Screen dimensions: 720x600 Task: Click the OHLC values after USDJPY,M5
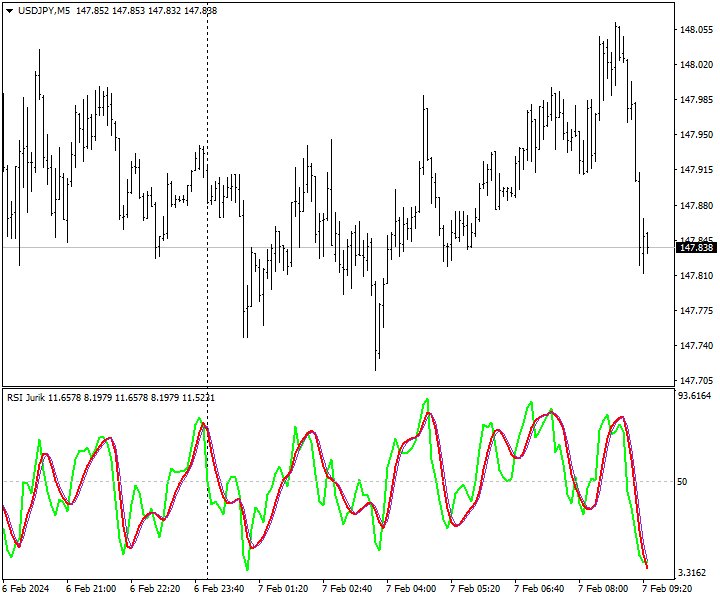(146, 11)
